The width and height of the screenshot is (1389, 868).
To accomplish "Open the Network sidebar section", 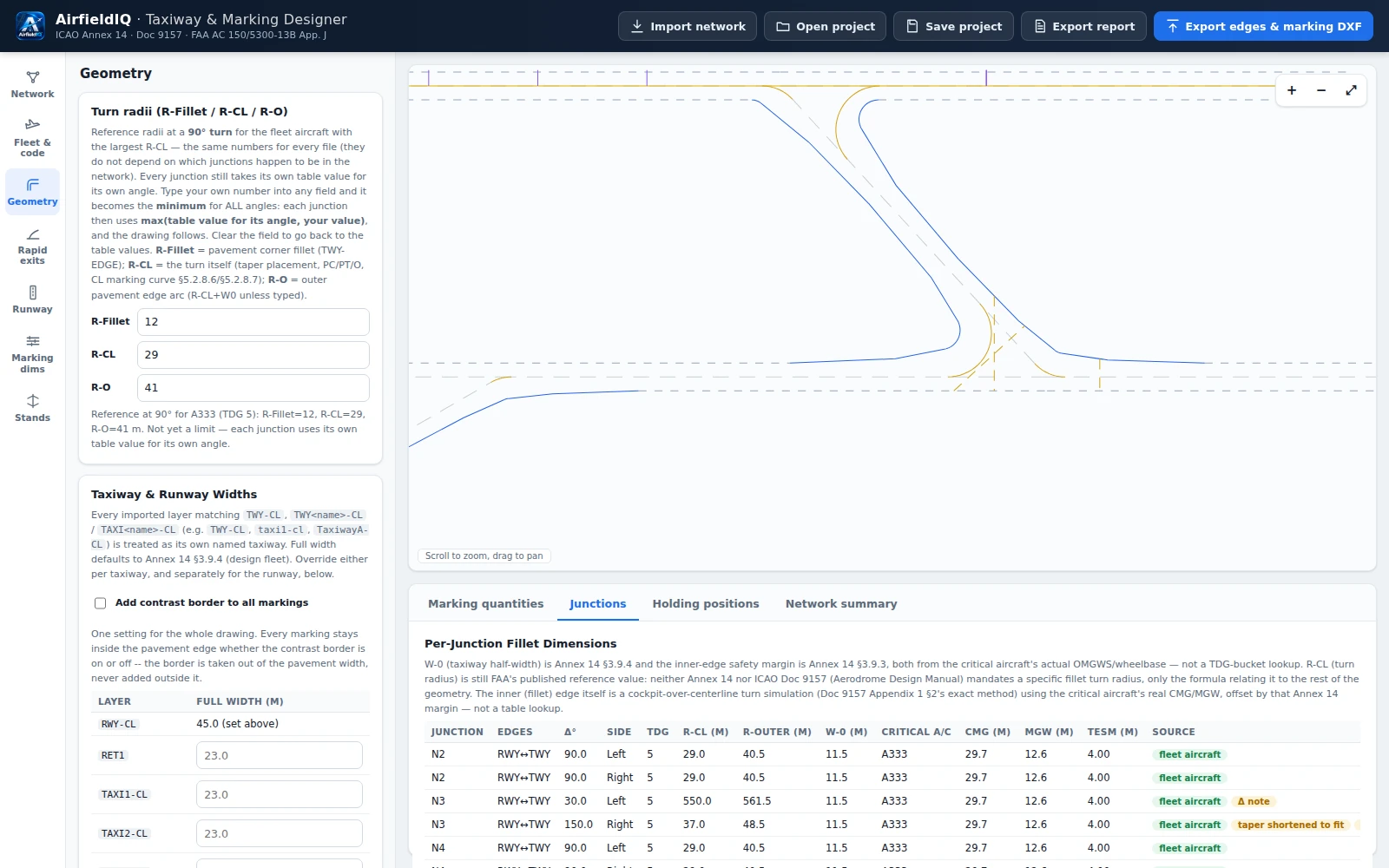I will (32, 84).
